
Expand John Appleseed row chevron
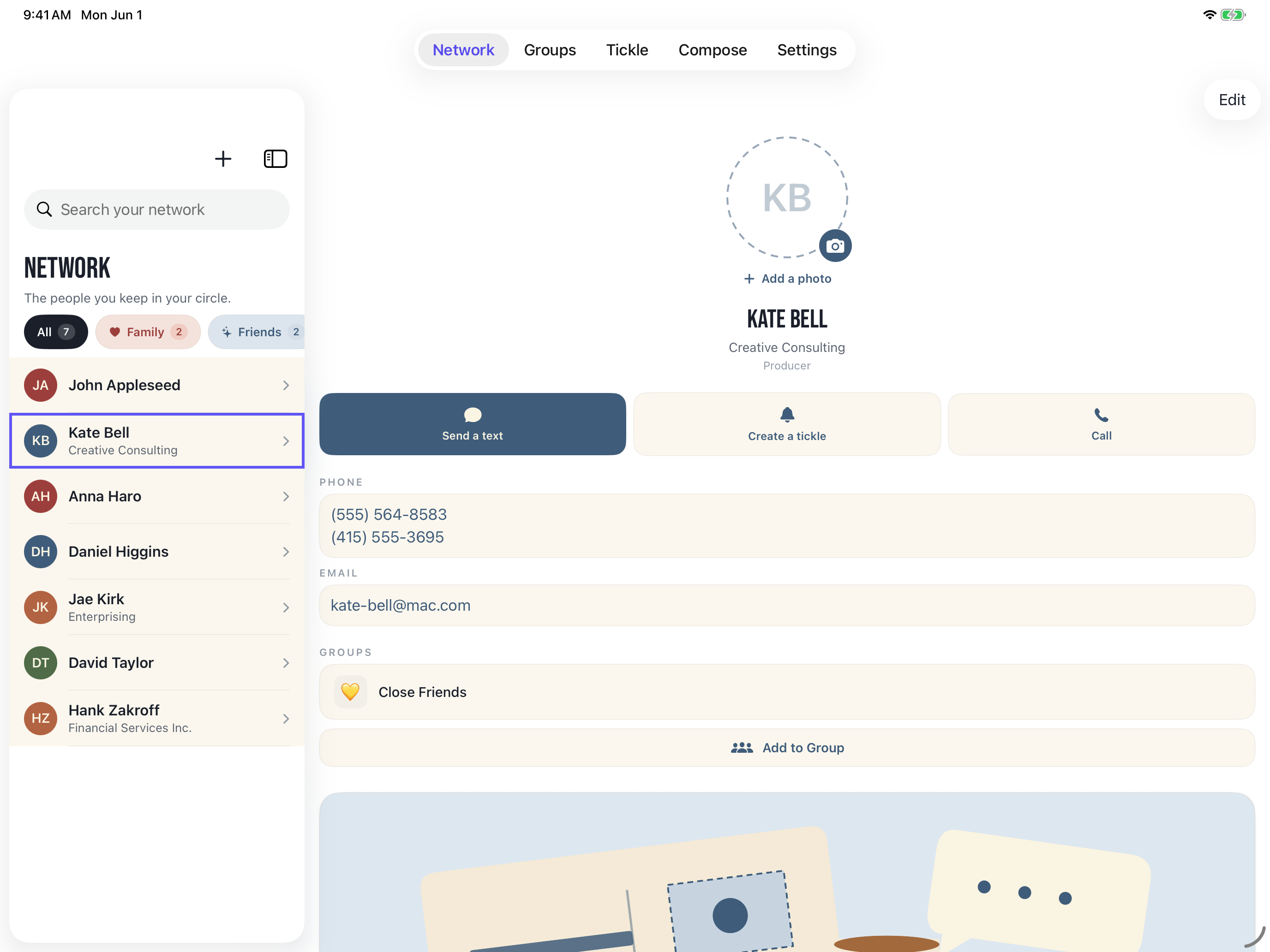[286, 386]
